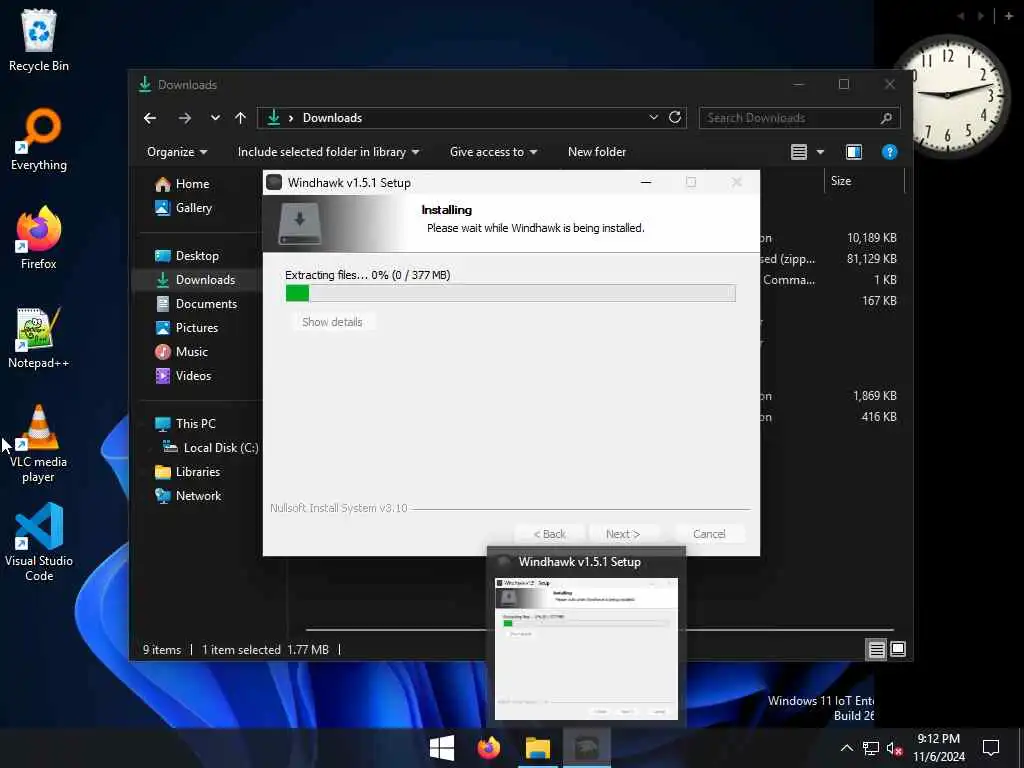
Task: Click Cancel in Windhawk Setup
Action: [709, 534]
